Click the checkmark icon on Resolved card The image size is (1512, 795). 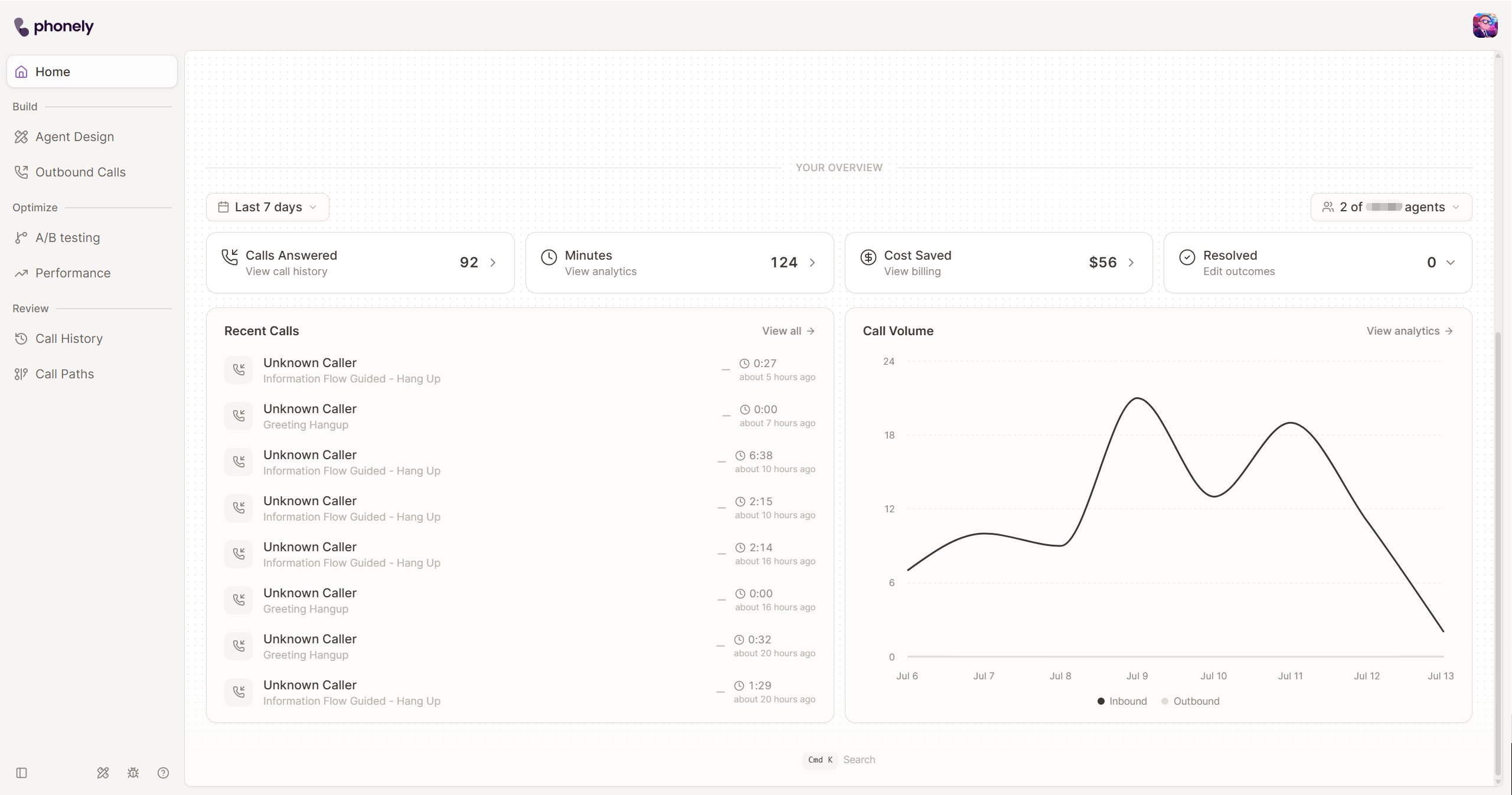click(x=1187, y=257)
